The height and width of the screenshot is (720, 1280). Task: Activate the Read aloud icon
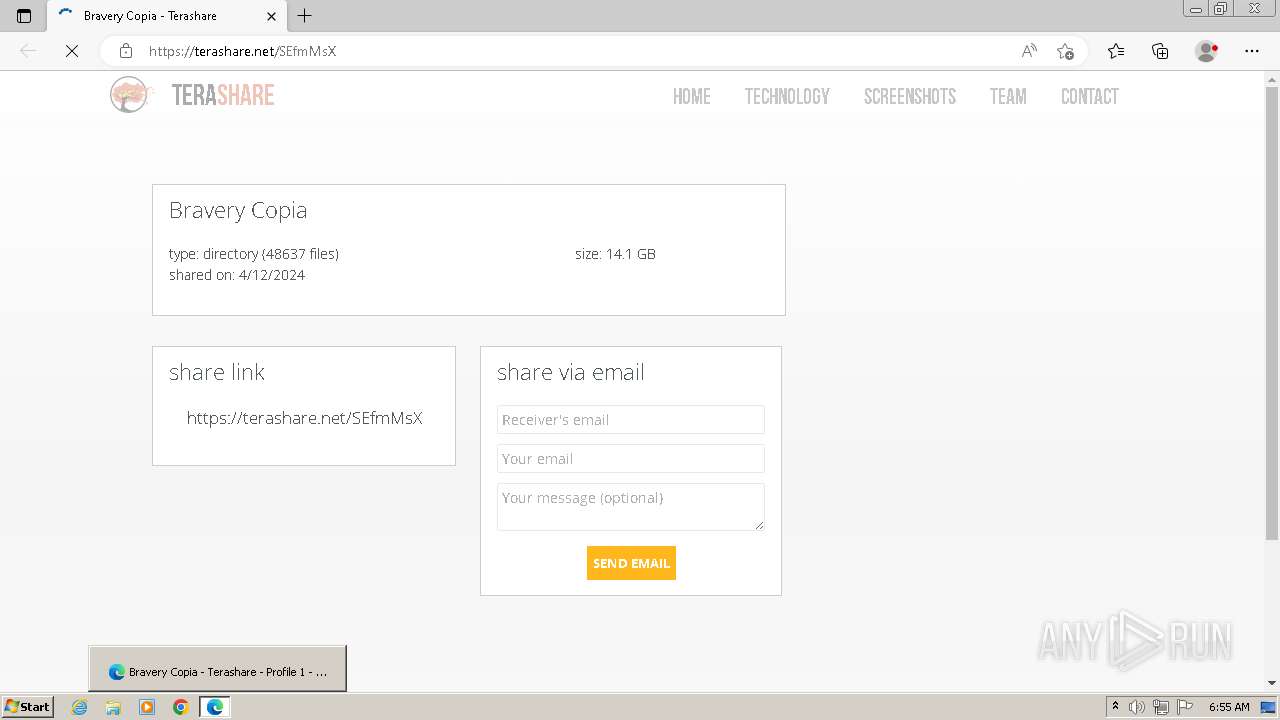pyautogui.click(x=1029, y=51)
